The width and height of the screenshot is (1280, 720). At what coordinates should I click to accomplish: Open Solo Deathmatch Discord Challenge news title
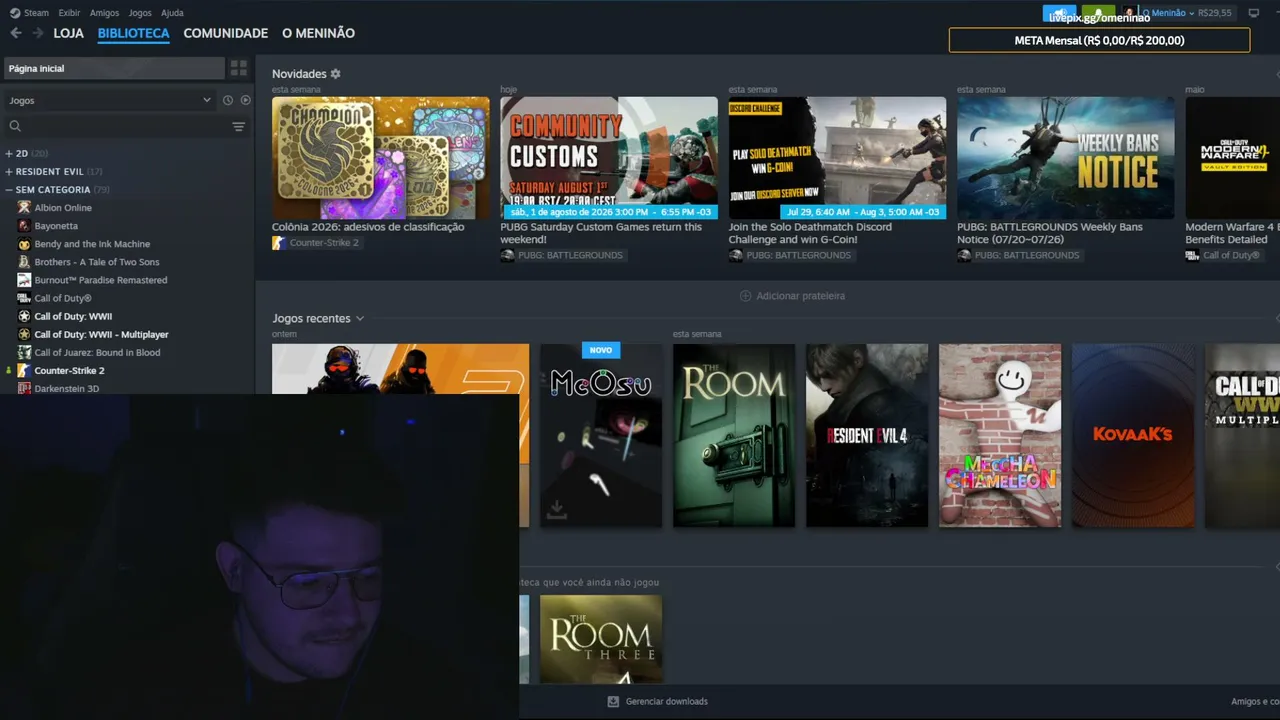coord(810,233)
